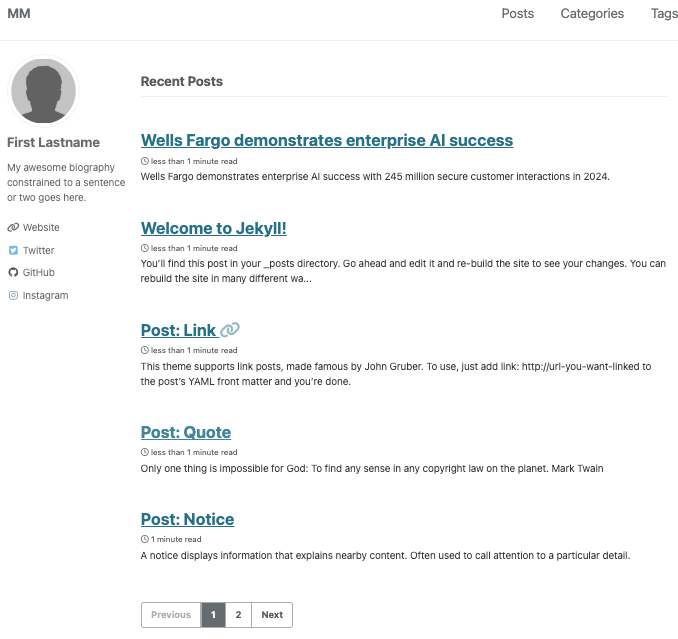Click the clock icon under Wells Fargo post
This screenshot has height=639, width=678.
[x=145, y=161]
